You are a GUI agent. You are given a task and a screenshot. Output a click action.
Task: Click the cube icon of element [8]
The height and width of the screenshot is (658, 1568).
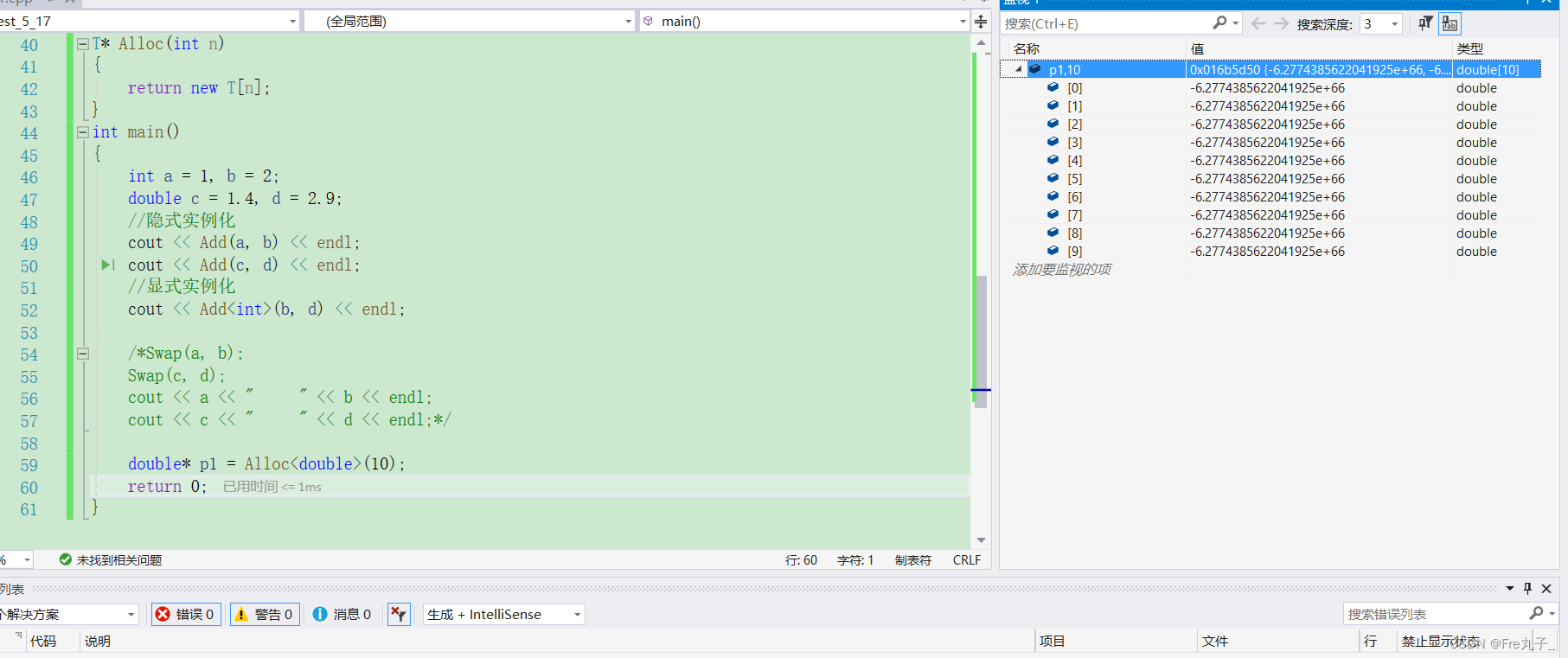[x=1053, y=233]
